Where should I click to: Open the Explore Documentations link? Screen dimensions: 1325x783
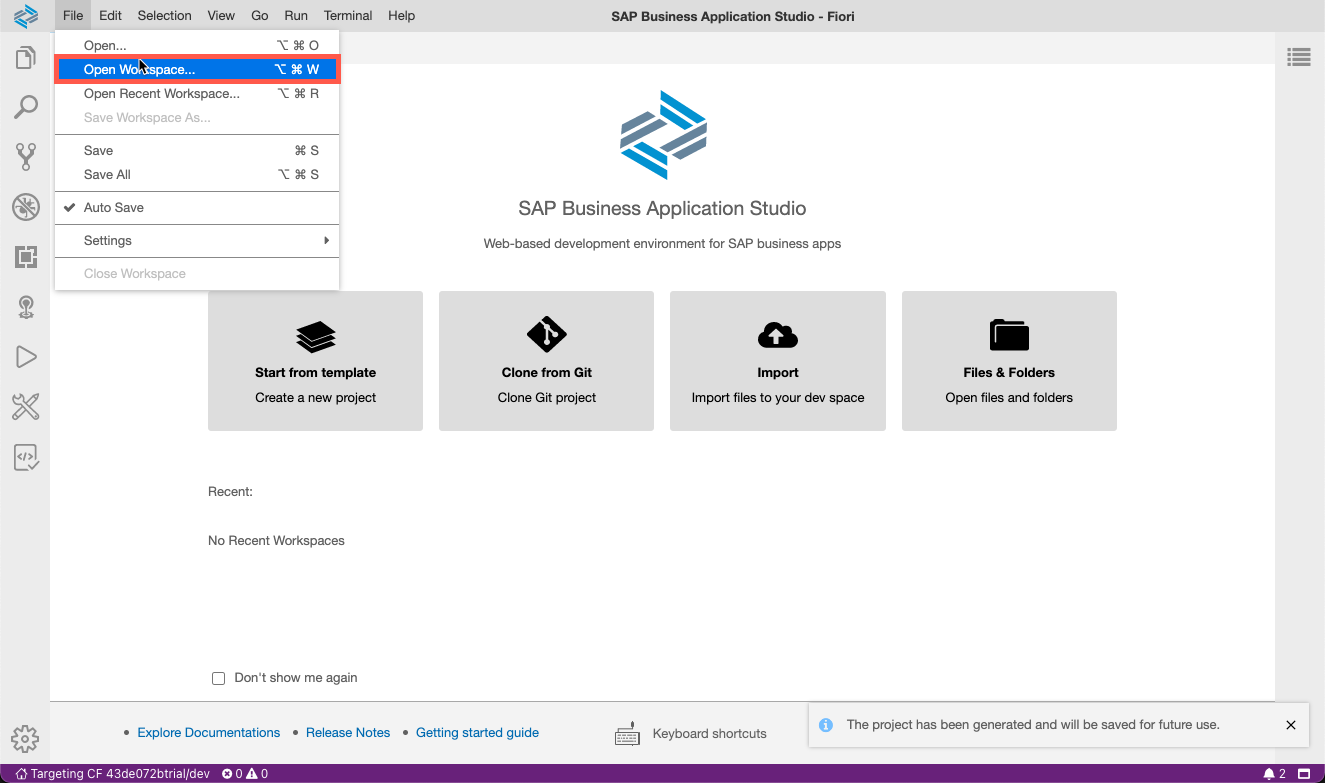[x=209, y=733]
